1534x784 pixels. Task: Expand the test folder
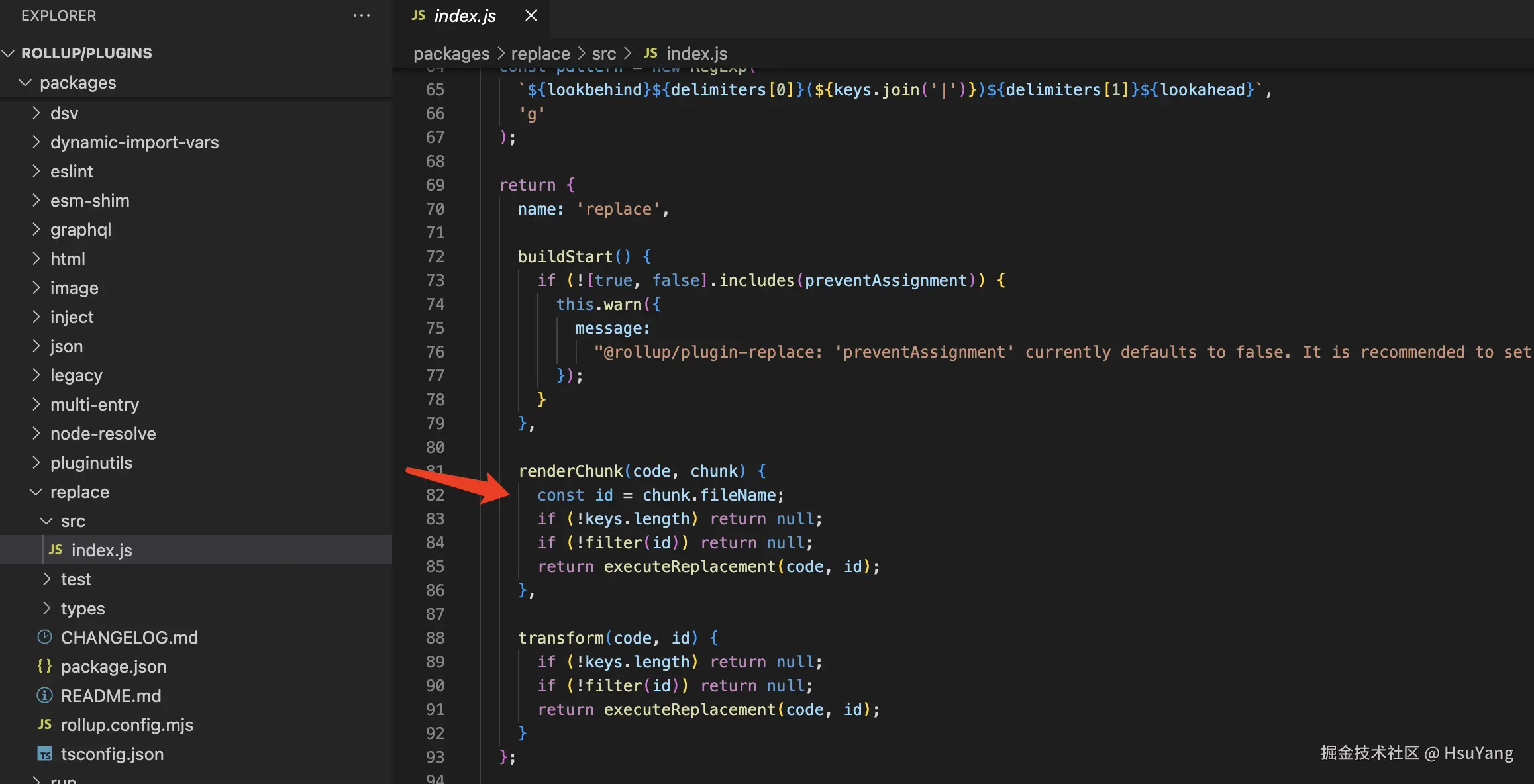click(x=46, y=579)
